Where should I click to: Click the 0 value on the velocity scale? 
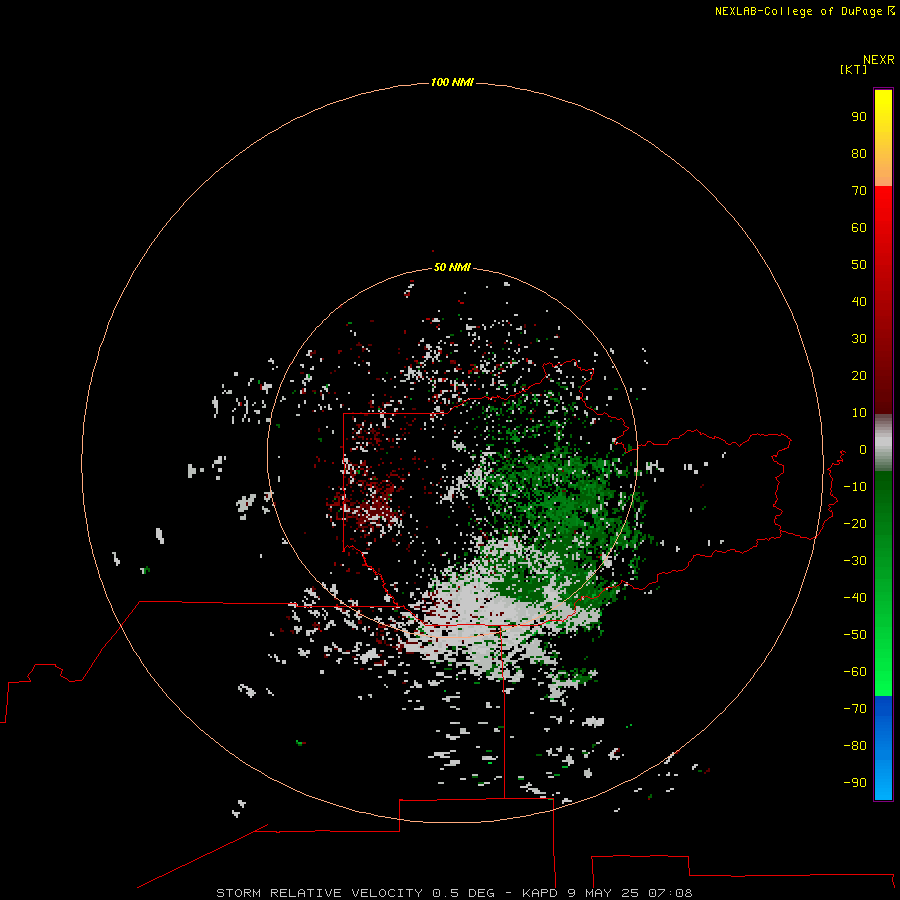pos(863,449)
